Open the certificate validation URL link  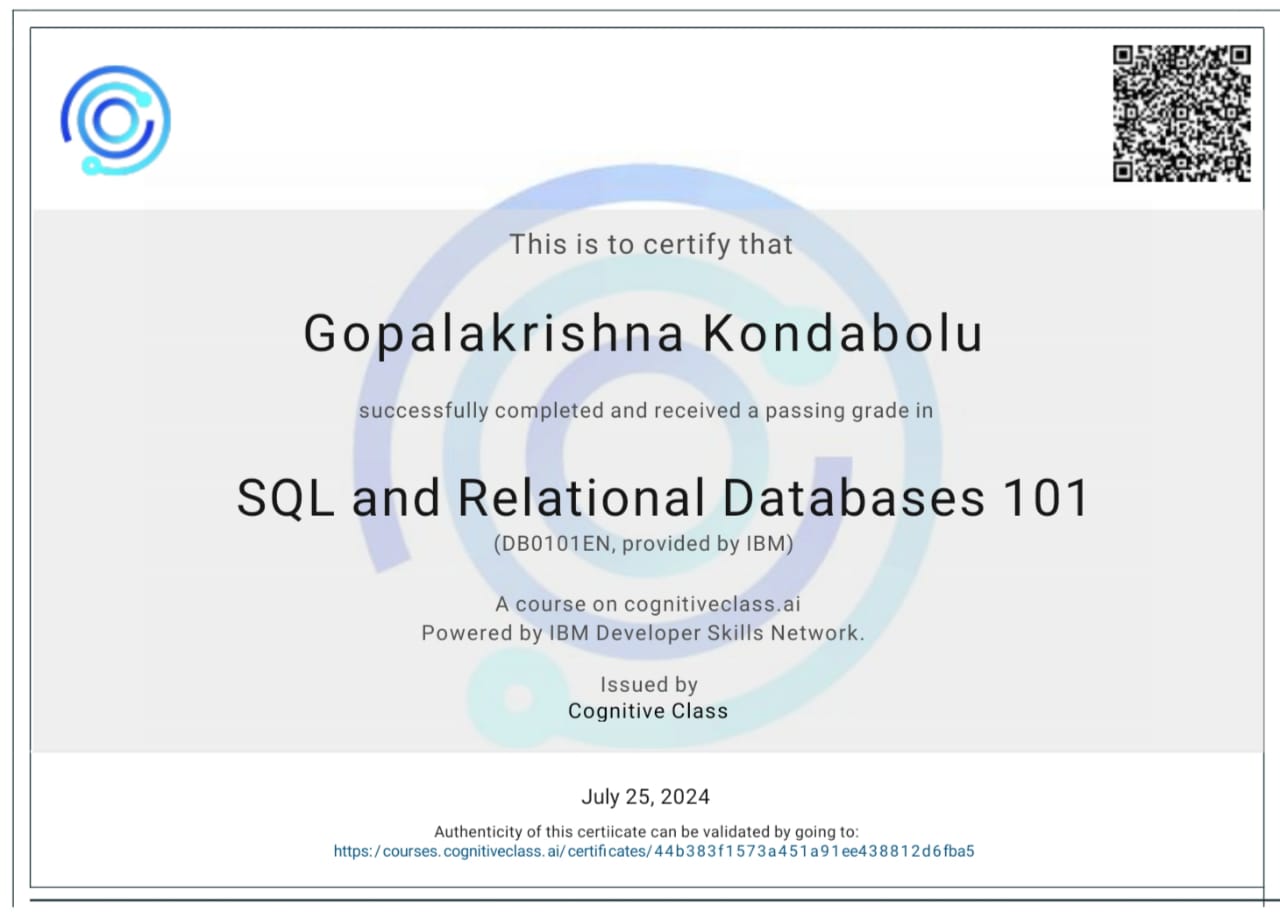tap(654, 852)
